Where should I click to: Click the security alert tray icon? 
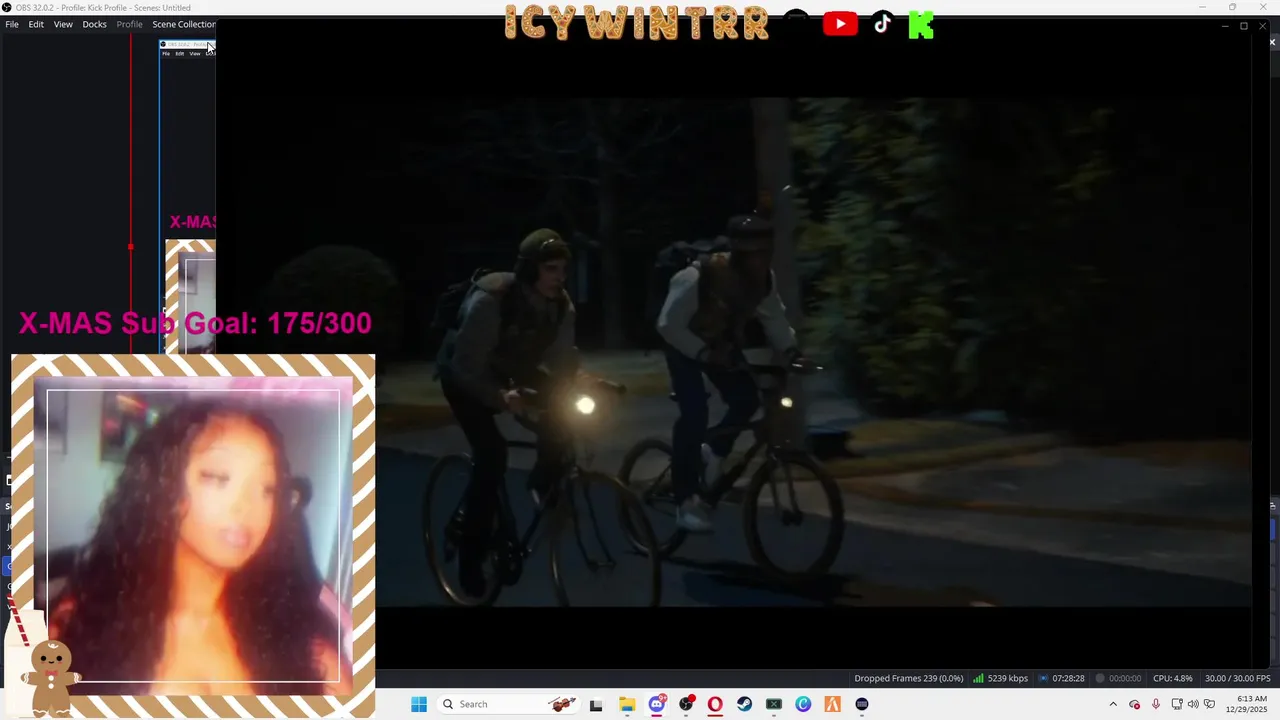(x=1134, y=704)
